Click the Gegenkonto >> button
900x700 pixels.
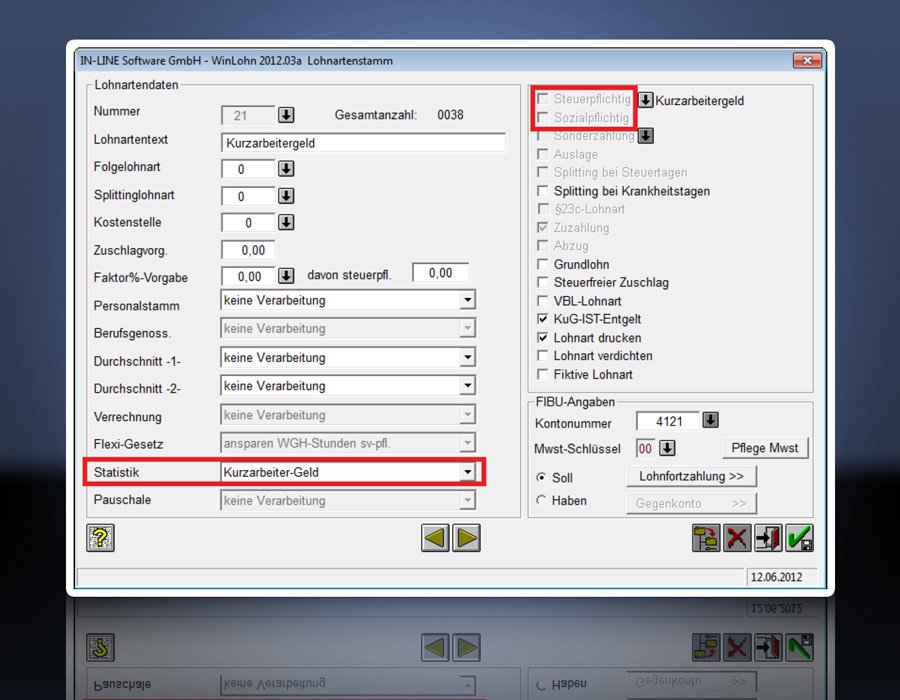691,503
